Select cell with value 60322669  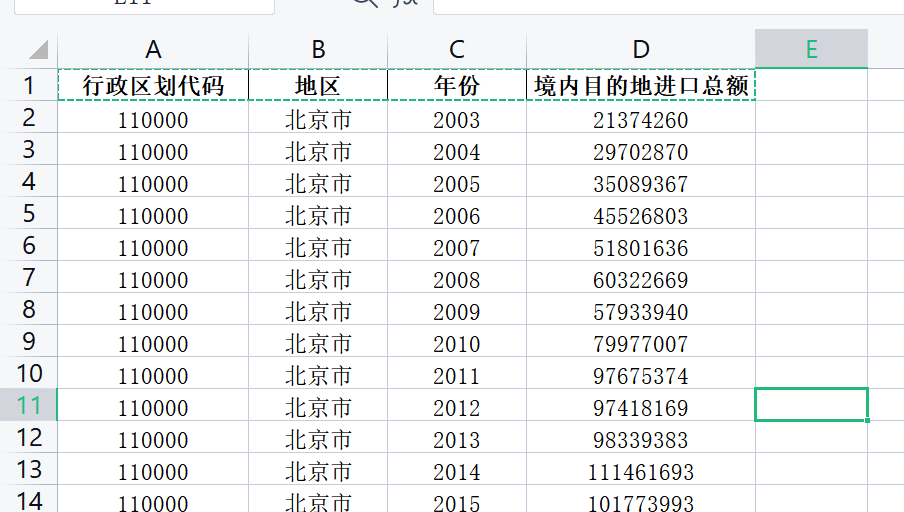(641, 277)
